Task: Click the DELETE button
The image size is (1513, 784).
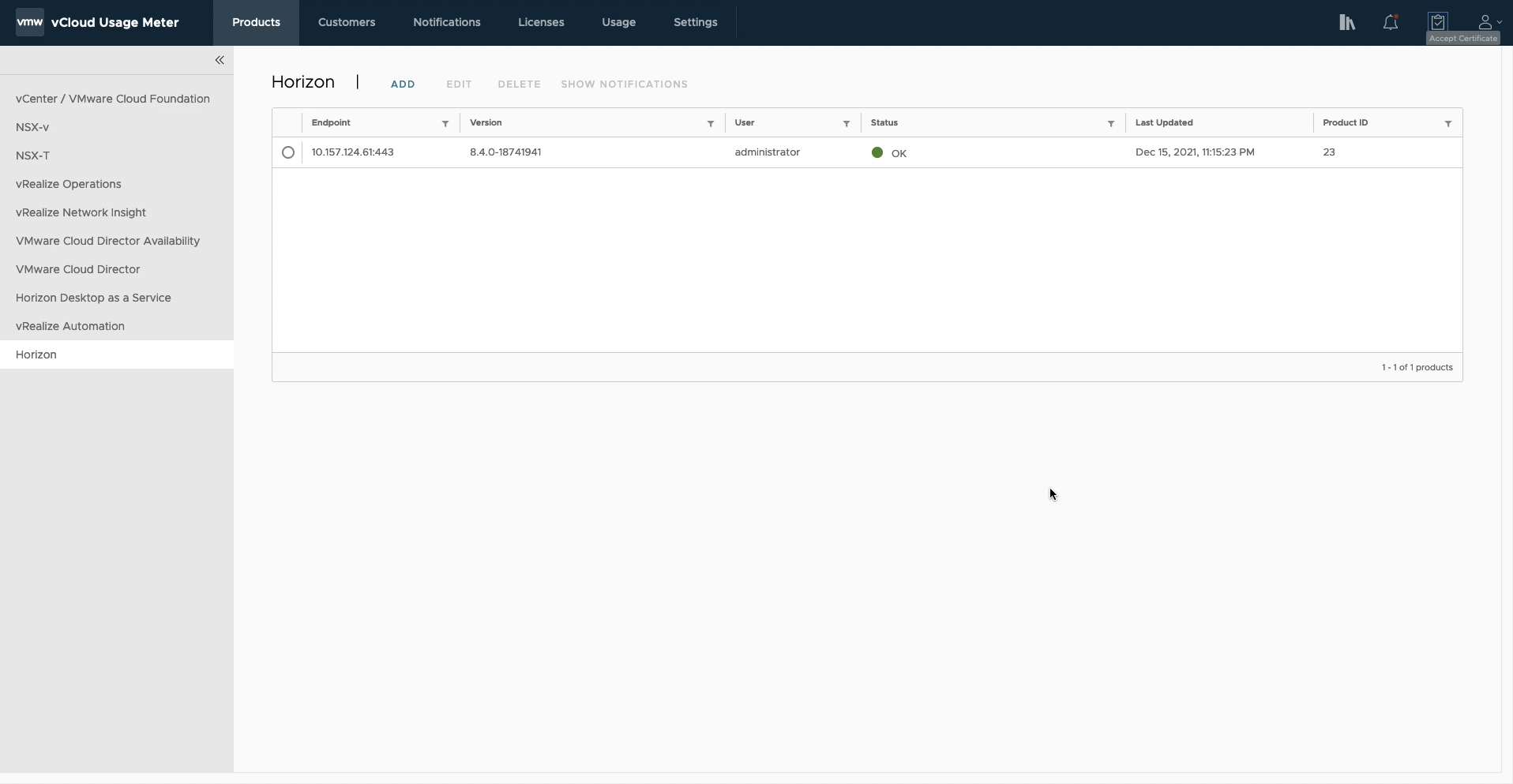Action: point(519,84)
